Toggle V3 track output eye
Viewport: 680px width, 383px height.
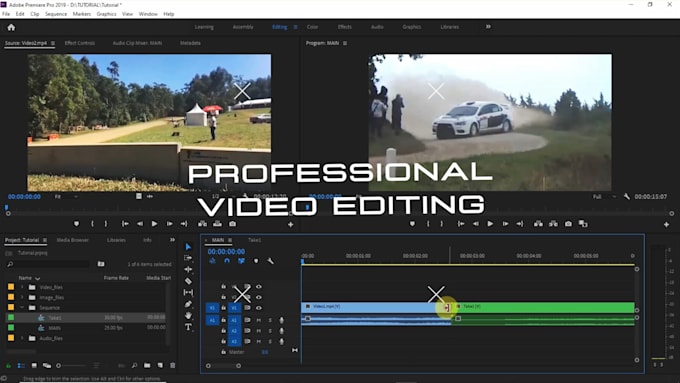coord(259,287)
